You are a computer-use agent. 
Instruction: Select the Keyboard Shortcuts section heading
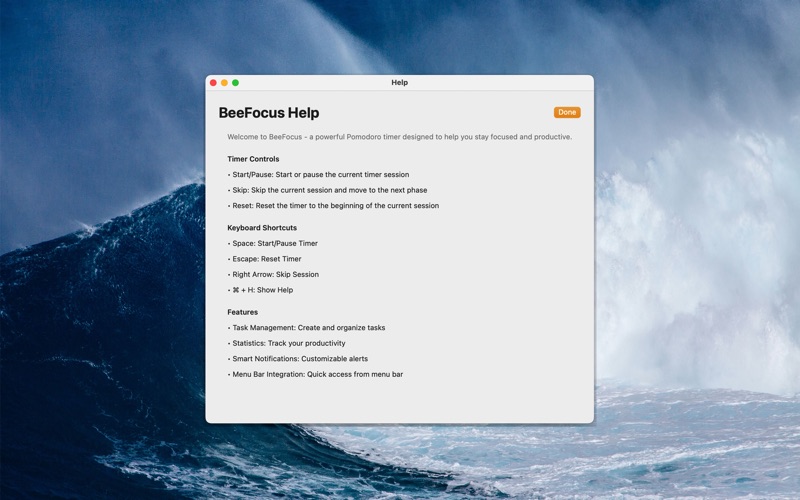click(262, 228)
